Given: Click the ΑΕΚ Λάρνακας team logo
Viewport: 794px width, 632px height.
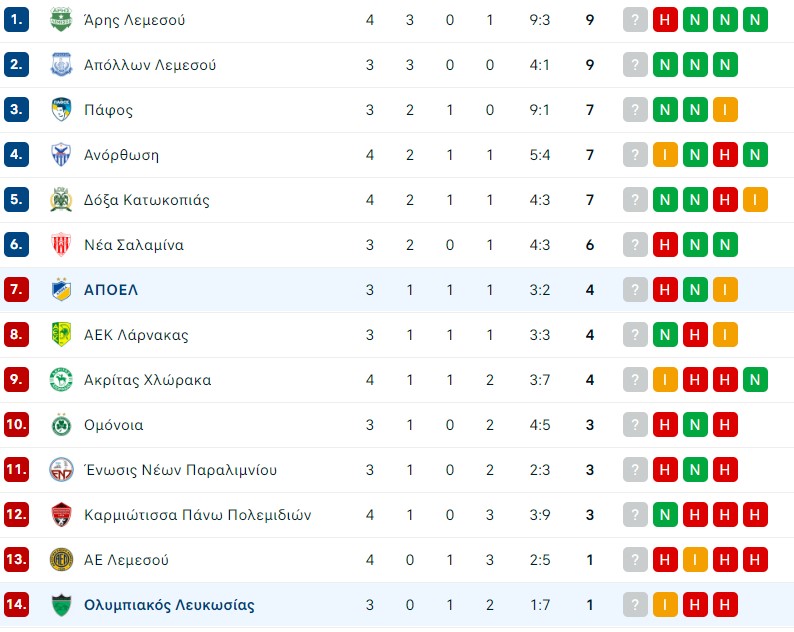Looking at the screenshot, I should 61,335.
